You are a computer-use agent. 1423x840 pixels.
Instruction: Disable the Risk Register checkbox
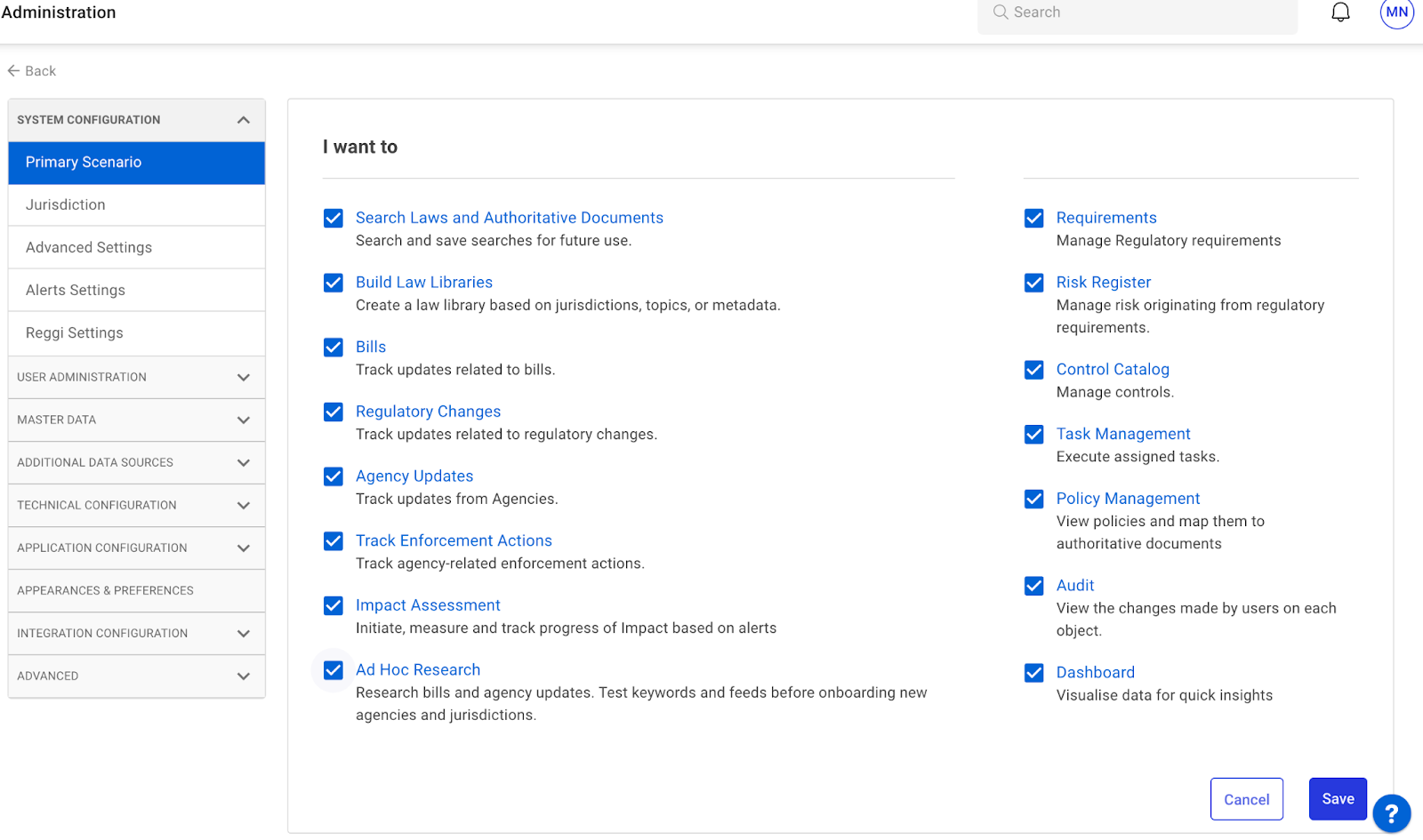(1033, 283)
